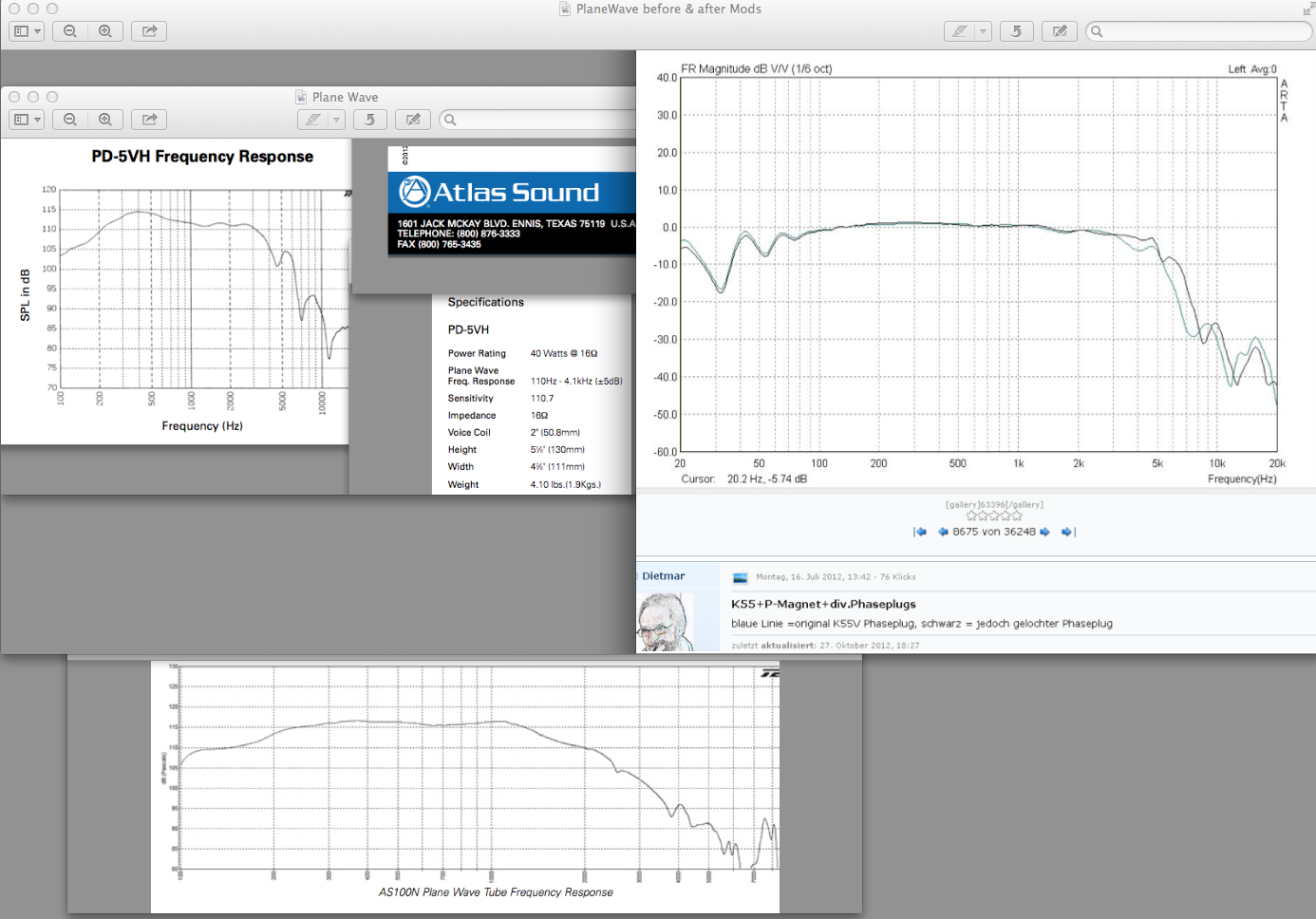The image size is (1316, 919).
Task: Click next-image arrow after '8675 von 36248'
Action: click(1044, 532)
